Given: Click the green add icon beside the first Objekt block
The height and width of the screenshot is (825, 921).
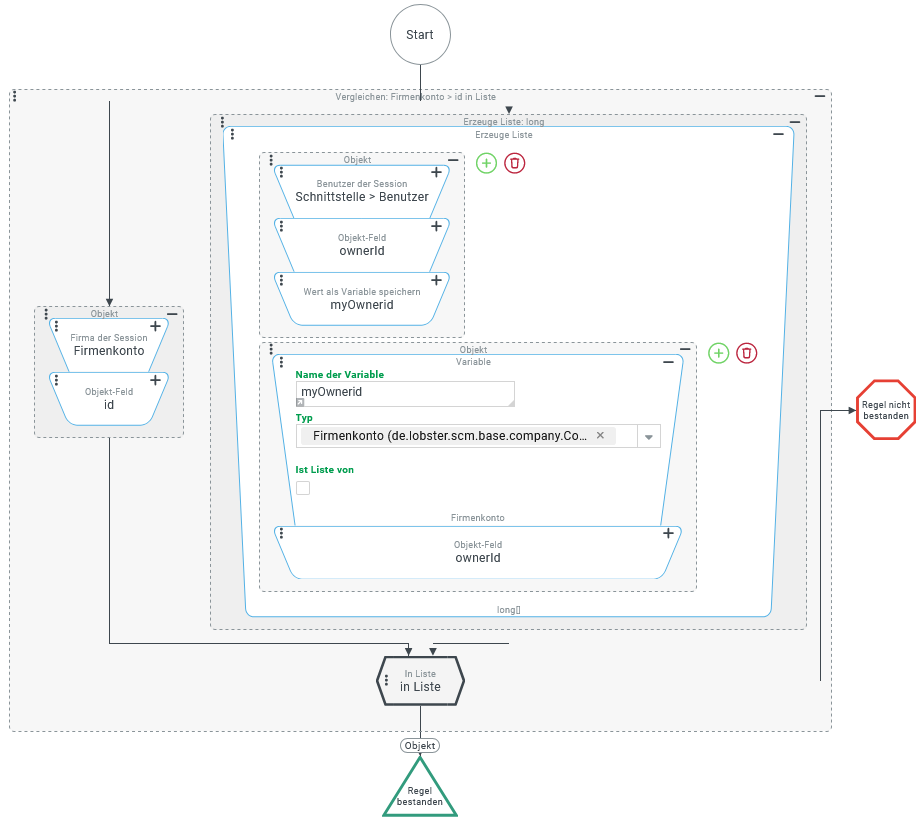Looking at the screenshot, I should click(x=486, y=163).
